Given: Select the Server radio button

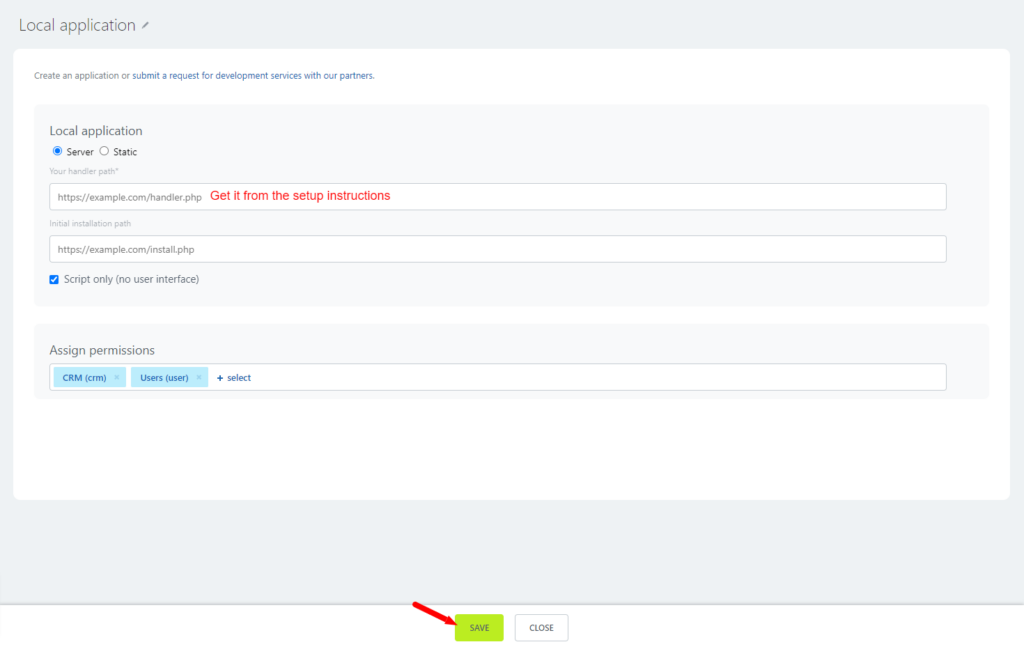Looking at the screenshot, I should point(57,151).
